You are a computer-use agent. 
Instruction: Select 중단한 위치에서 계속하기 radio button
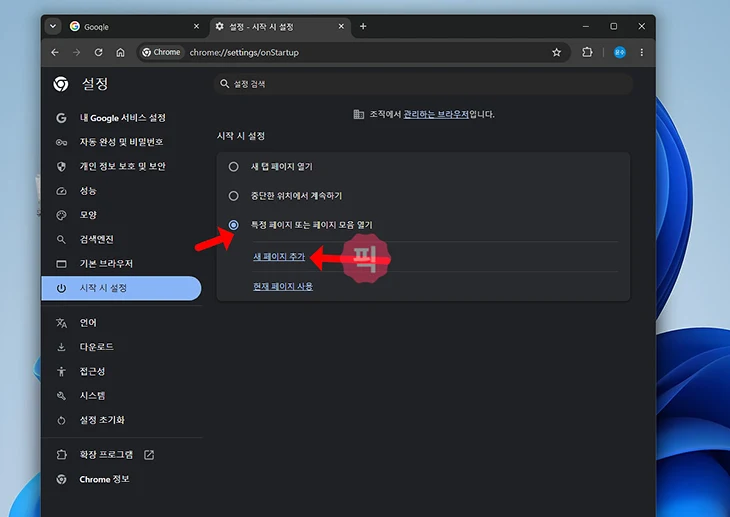coord(233,196)
